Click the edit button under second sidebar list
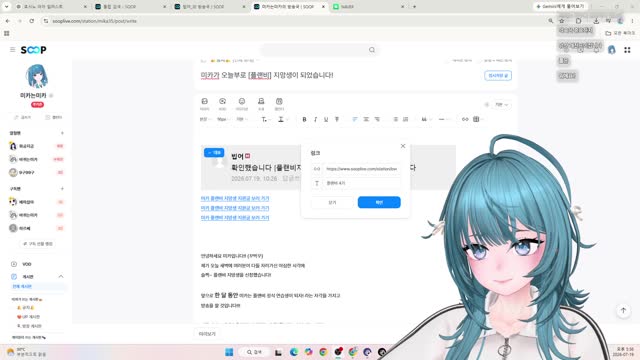This screenshot has height=360, width=640. coord(38,244)
